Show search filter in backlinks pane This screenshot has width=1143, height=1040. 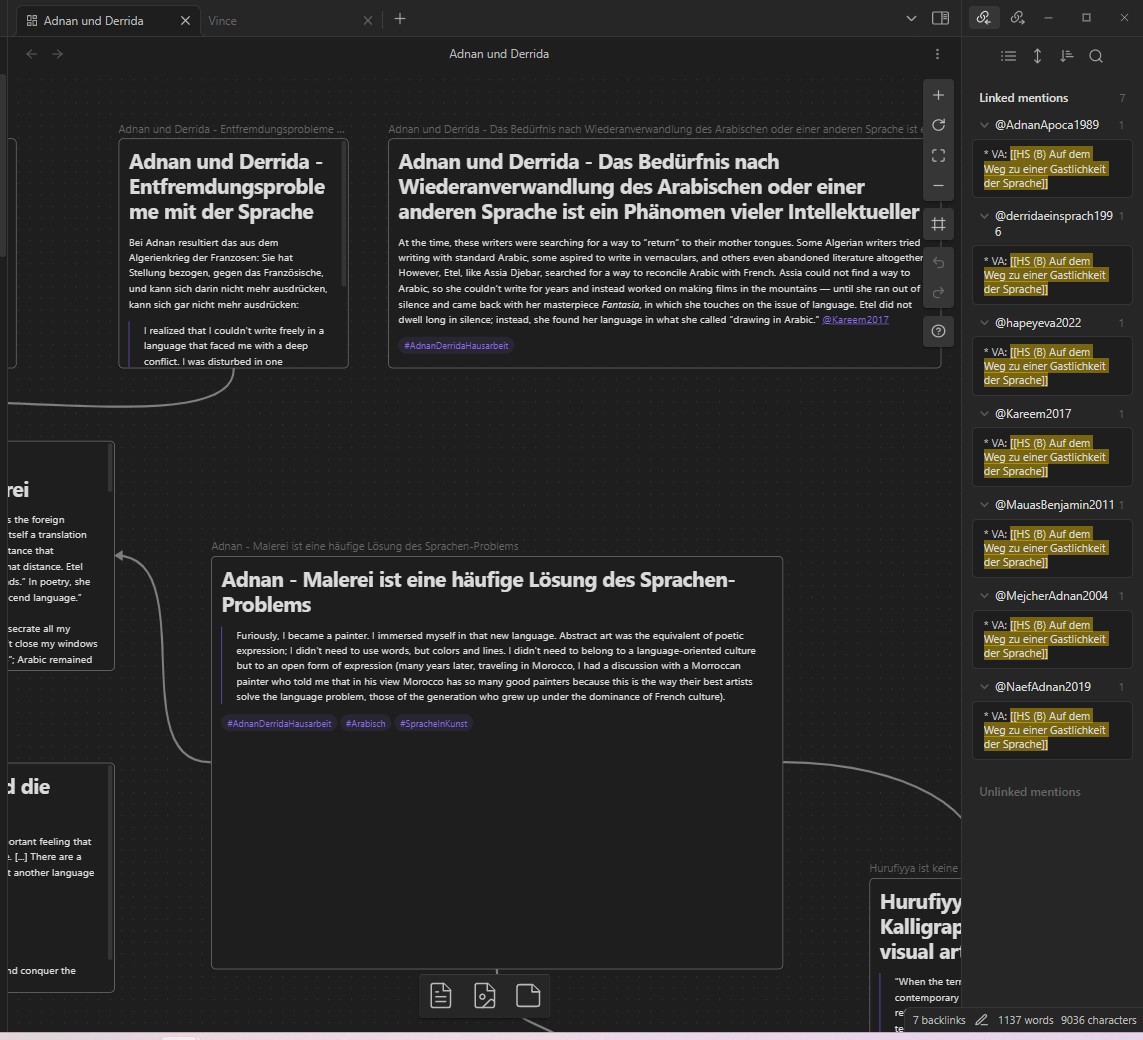[1096, 56]
